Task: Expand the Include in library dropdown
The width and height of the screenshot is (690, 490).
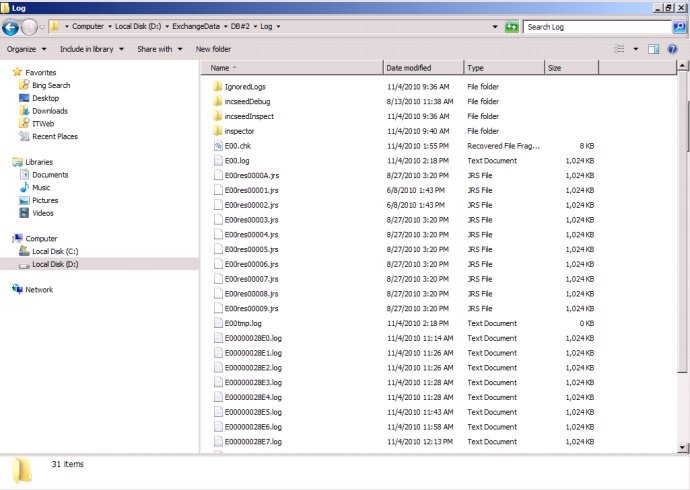Action: [90, 48]
